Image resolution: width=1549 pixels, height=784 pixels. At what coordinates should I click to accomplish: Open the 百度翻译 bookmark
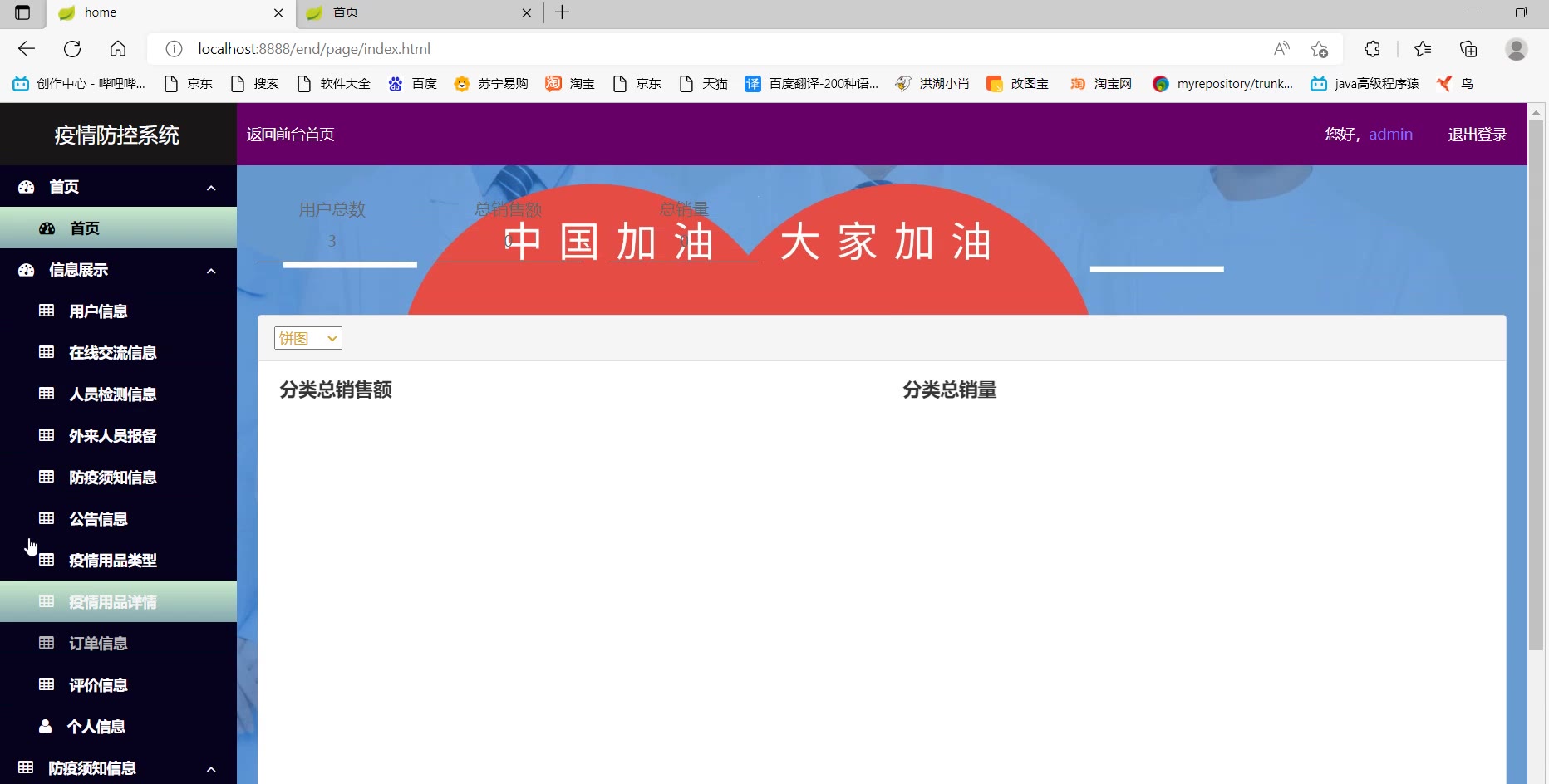(x=812, y=84)
